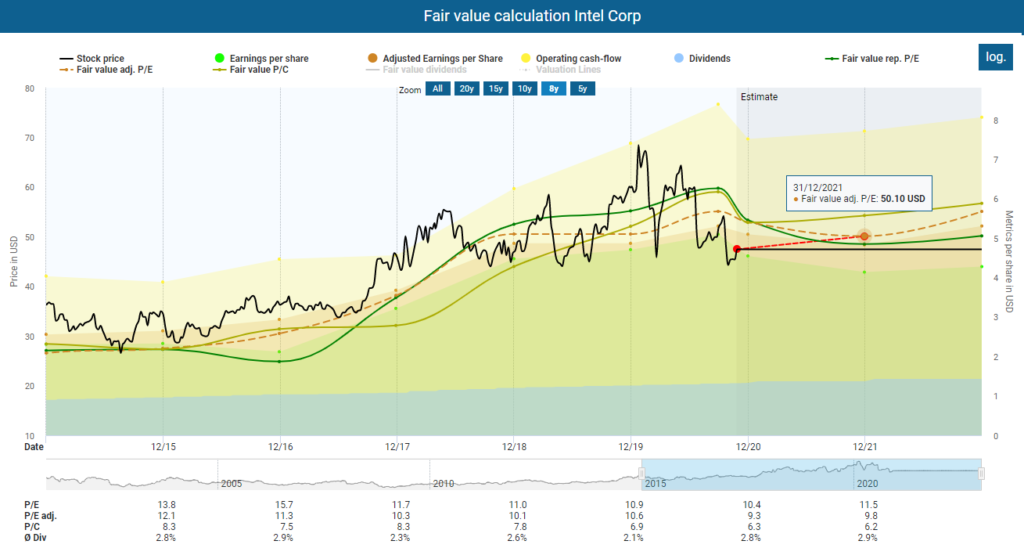This screenshot has width=1024, height=548.
Task: Toggle the Stock price legend series
Action: coord(92,58)
